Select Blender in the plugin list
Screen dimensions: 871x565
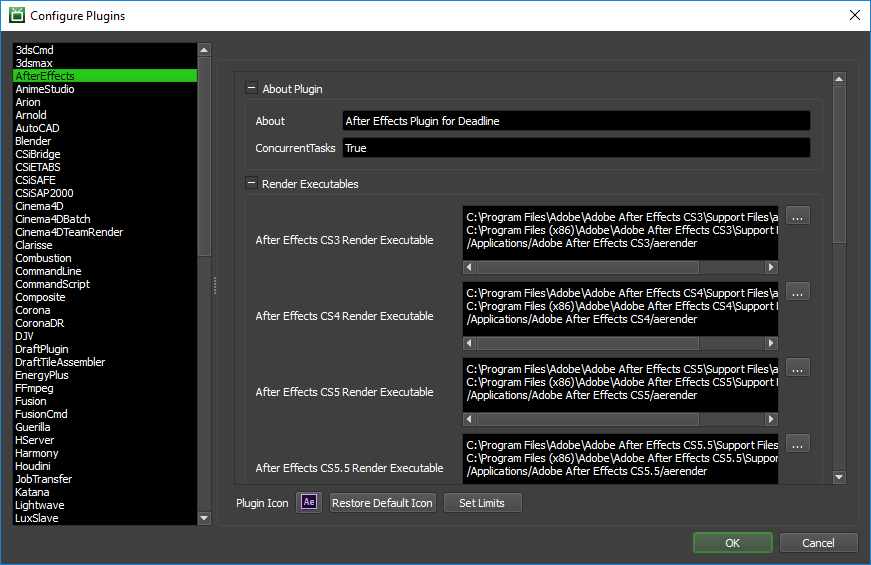33,141
